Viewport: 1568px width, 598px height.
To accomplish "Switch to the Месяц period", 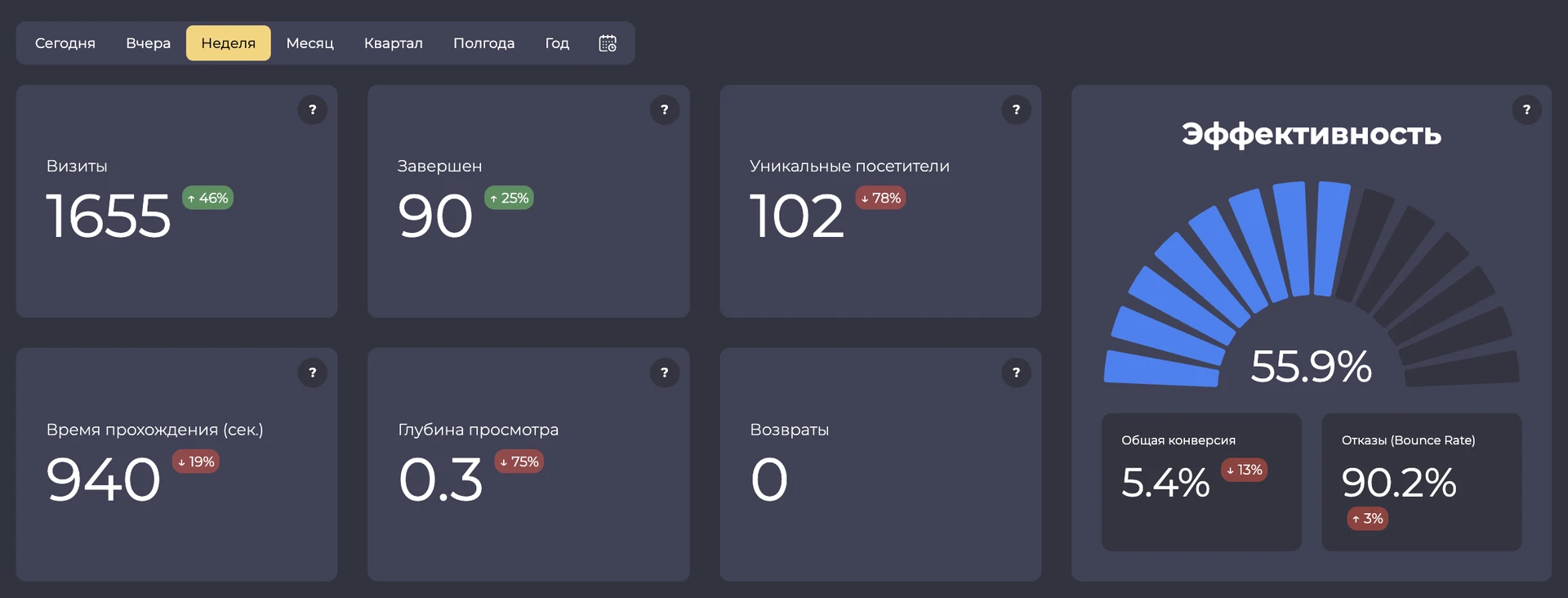I will coord(310,43).
